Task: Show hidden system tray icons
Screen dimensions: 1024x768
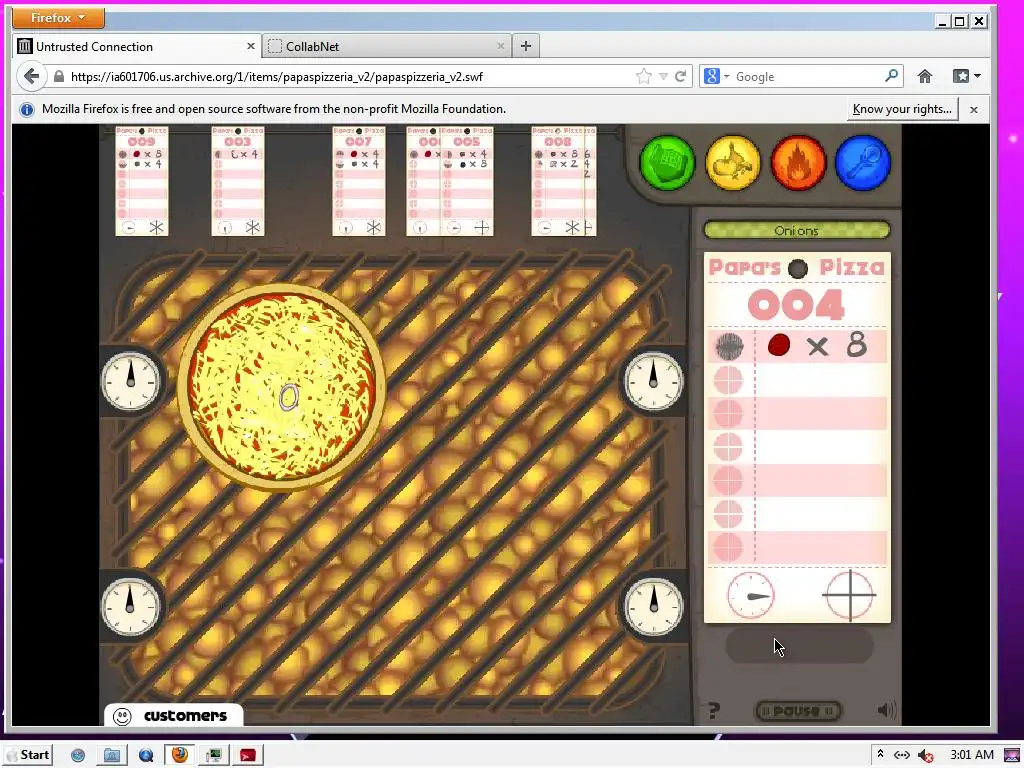Action: click(880, 754)
